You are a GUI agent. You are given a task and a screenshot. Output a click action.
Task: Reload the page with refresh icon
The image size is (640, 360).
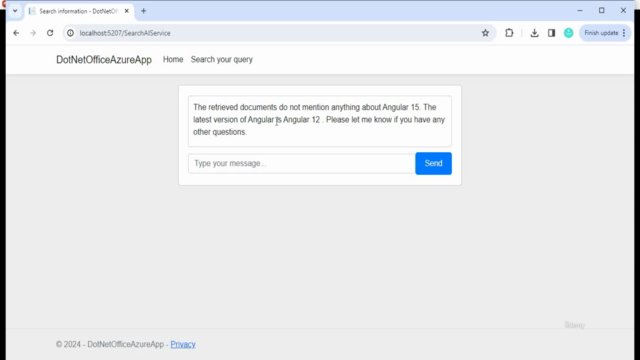pyautogui.click(x=50, y=33)
